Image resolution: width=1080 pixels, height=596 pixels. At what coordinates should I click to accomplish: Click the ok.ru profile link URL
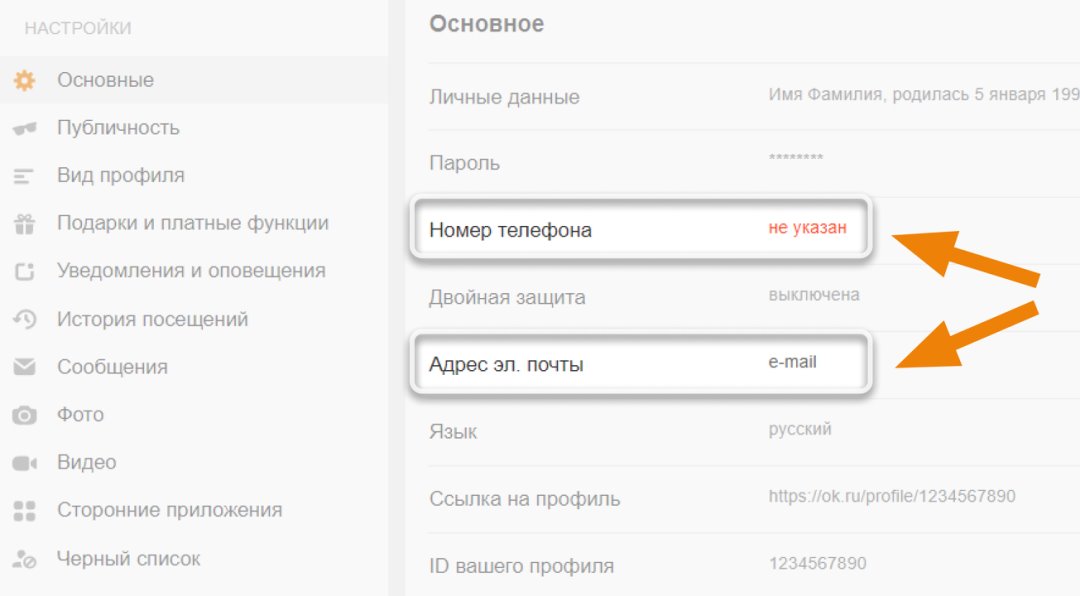pyautogui.click(x=892, y=497)
